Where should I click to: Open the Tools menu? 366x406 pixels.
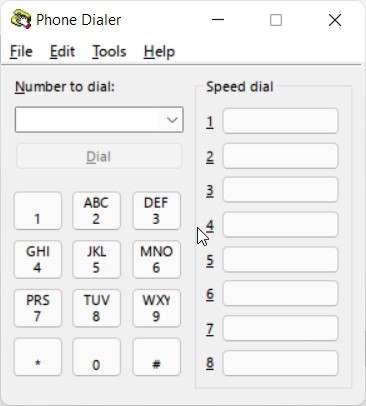109,52
